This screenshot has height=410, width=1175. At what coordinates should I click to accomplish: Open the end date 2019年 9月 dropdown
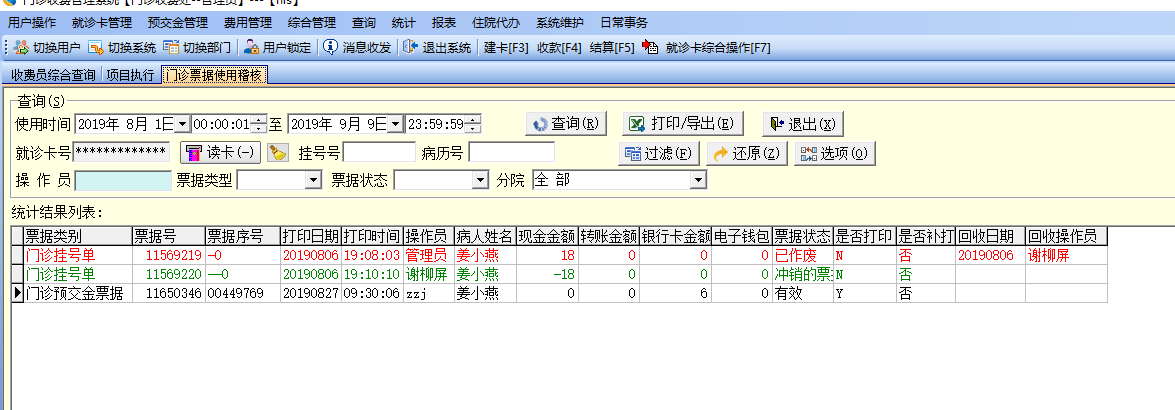[x=396, y=124]
